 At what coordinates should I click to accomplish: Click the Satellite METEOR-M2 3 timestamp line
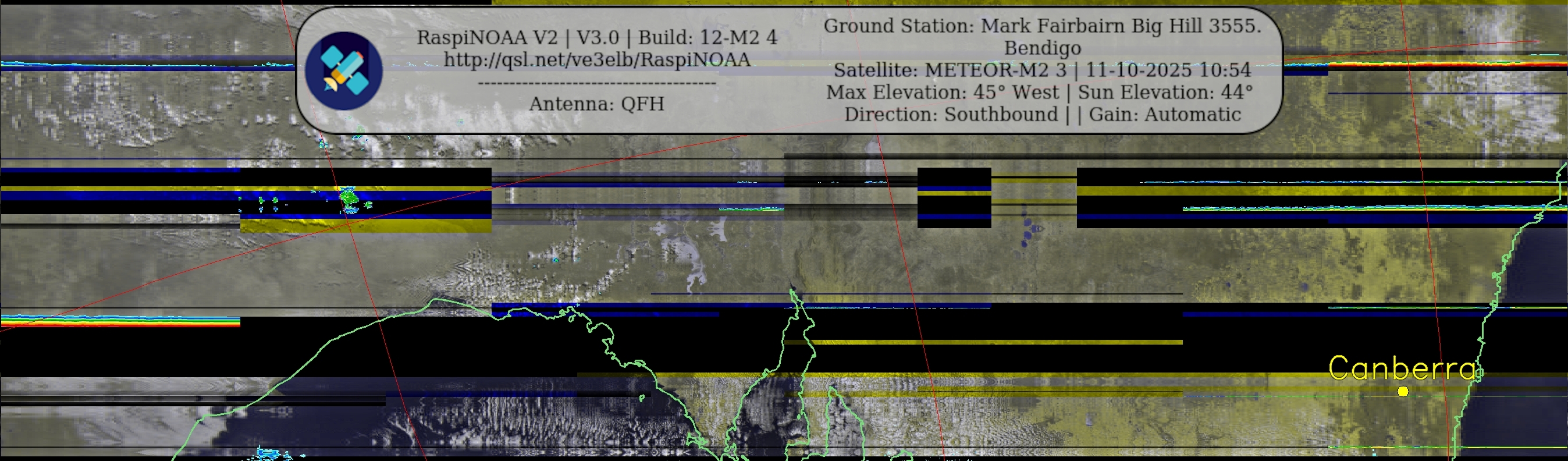pyautogui.click(x=1042, y=70)
